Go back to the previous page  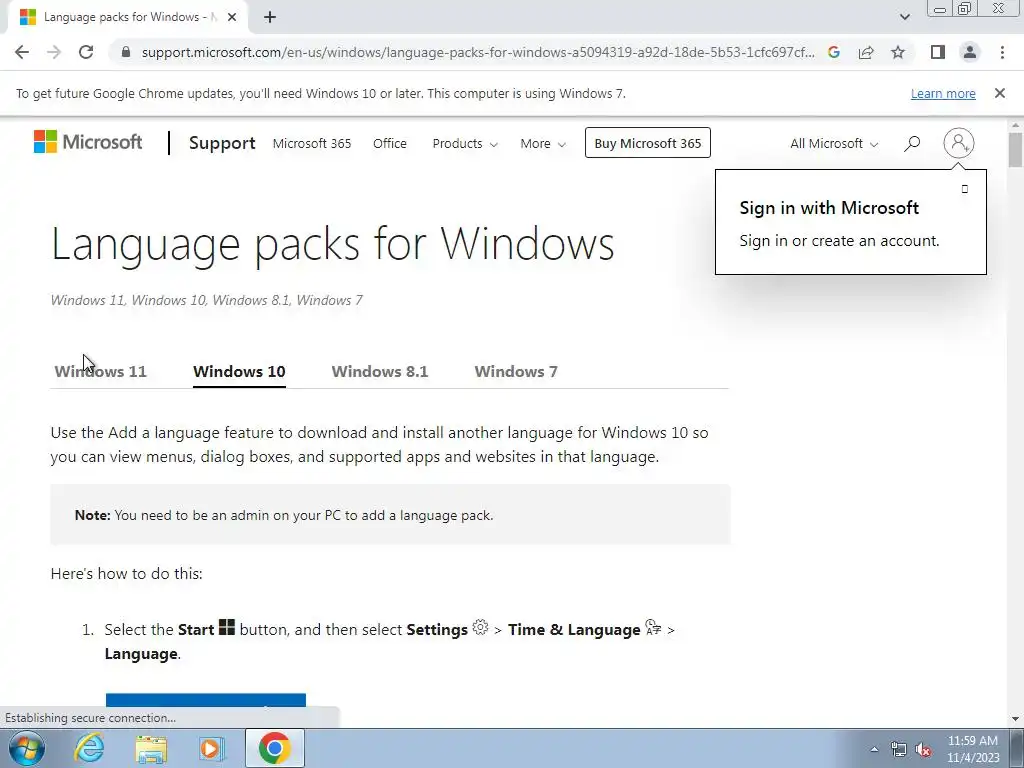22,52
